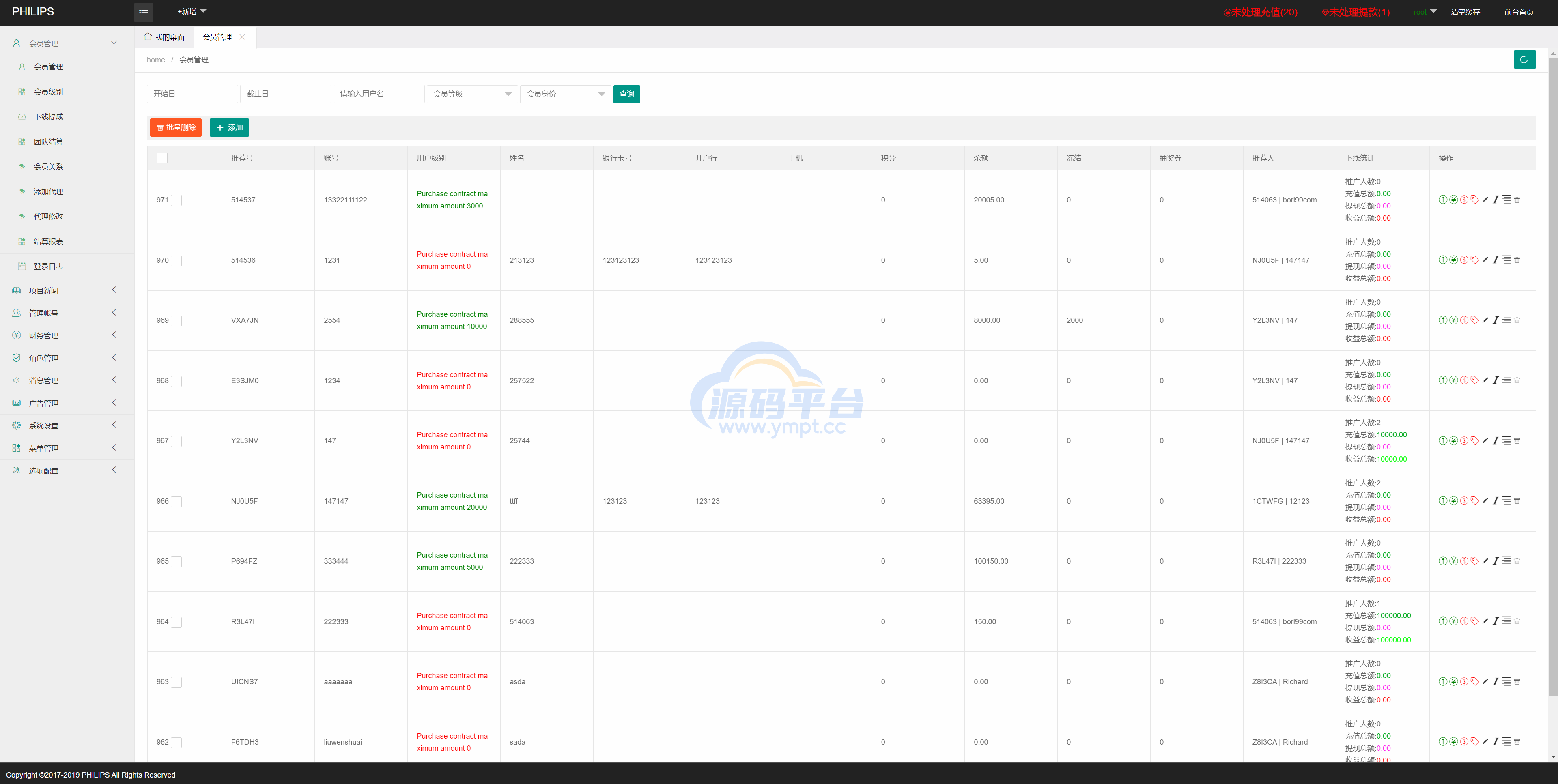Click the trash delete icon in row 964
Viewport: 1558px width, 784px height.
pyautogui.click(x=1517, y=621)
